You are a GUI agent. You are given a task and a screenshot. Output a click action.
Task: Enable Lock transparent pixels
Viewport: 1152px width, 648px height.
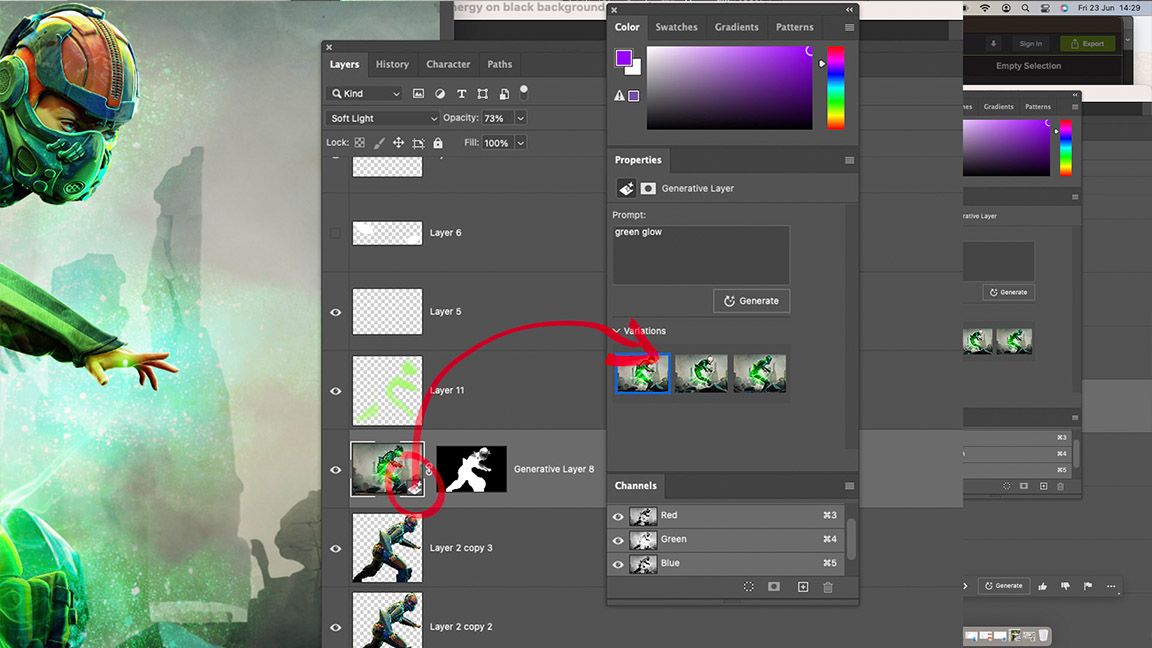click(359, 142)
